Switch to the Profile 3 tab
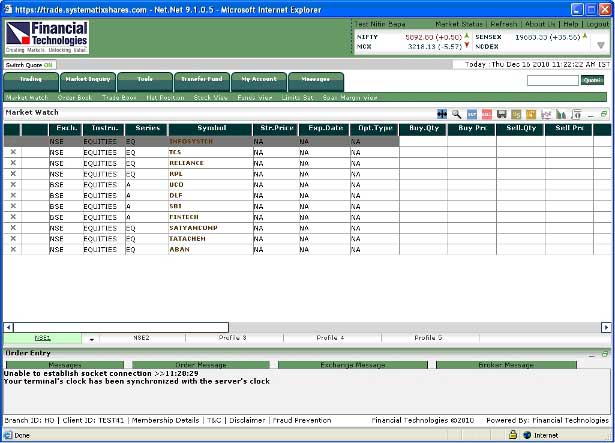 click(x=233, y=338)
